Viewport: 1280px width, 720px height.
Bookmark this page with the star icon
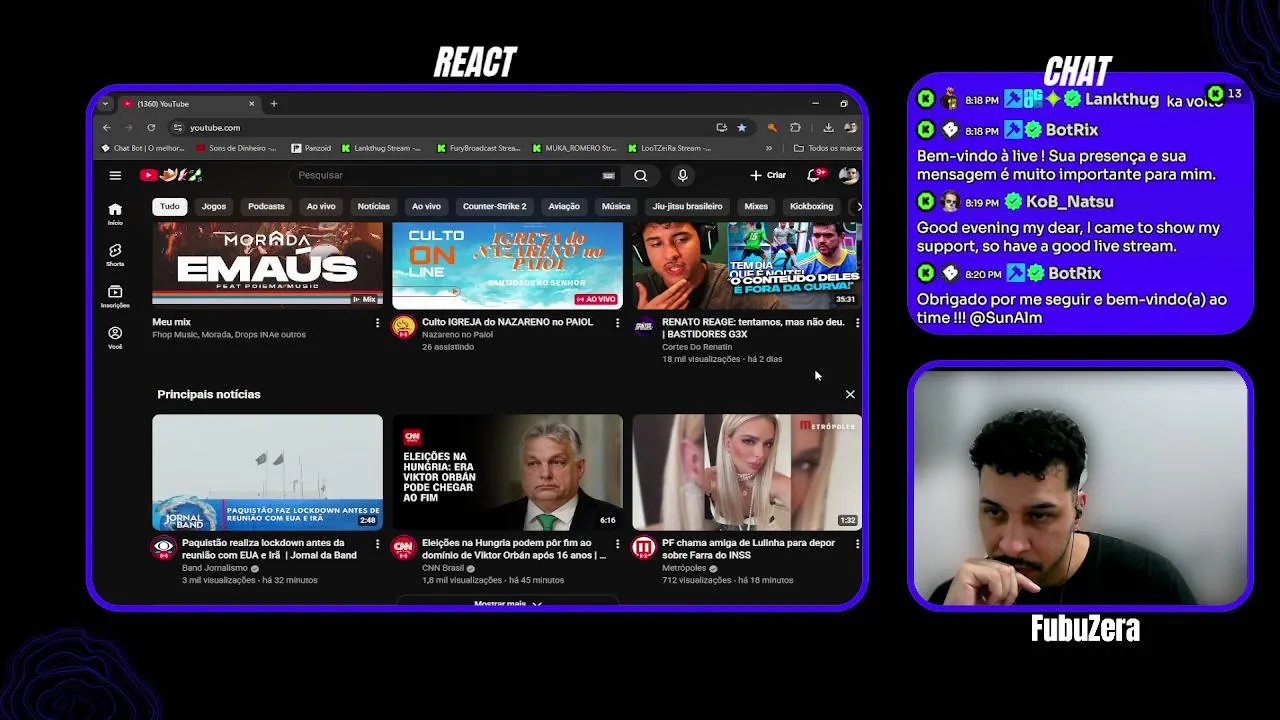pyautogui.click(x=741, y=127)
